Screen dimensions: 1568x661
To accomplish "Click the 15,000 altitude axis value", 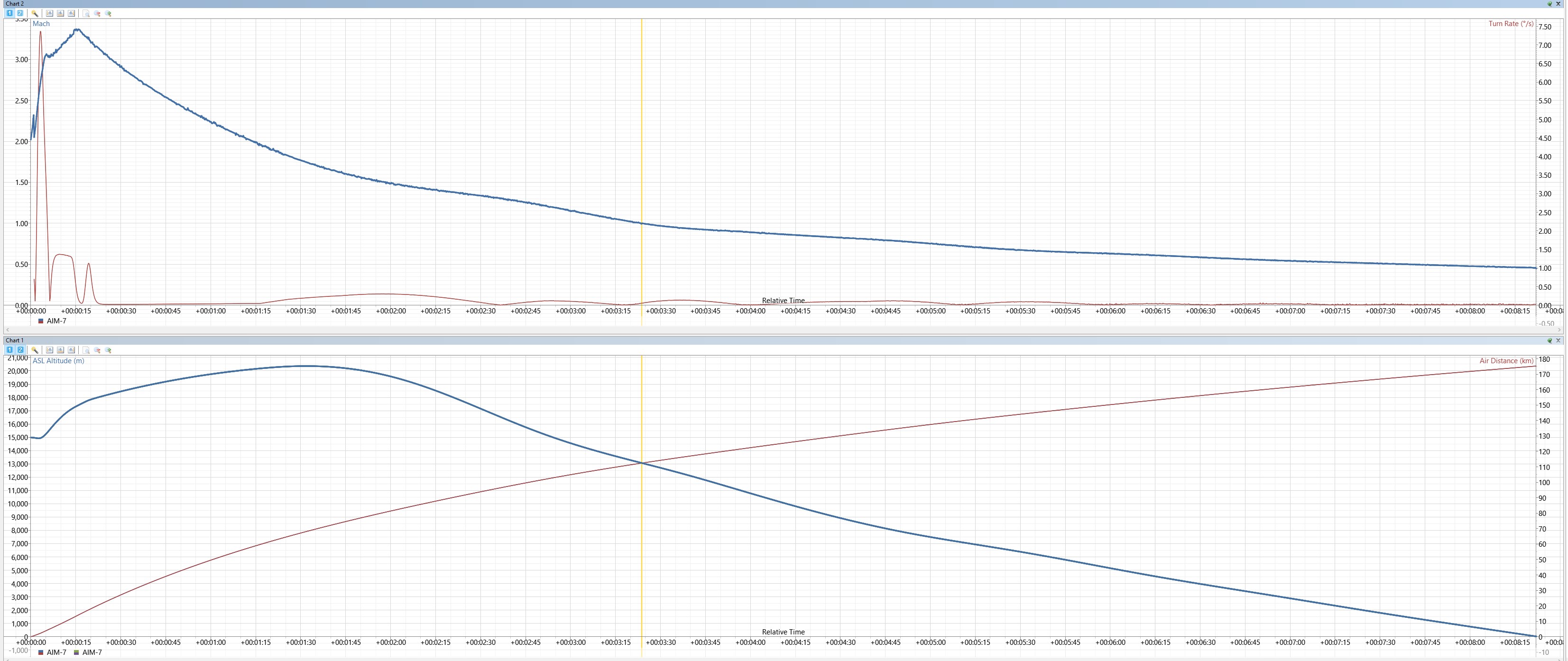I will (x=17, y=438).
